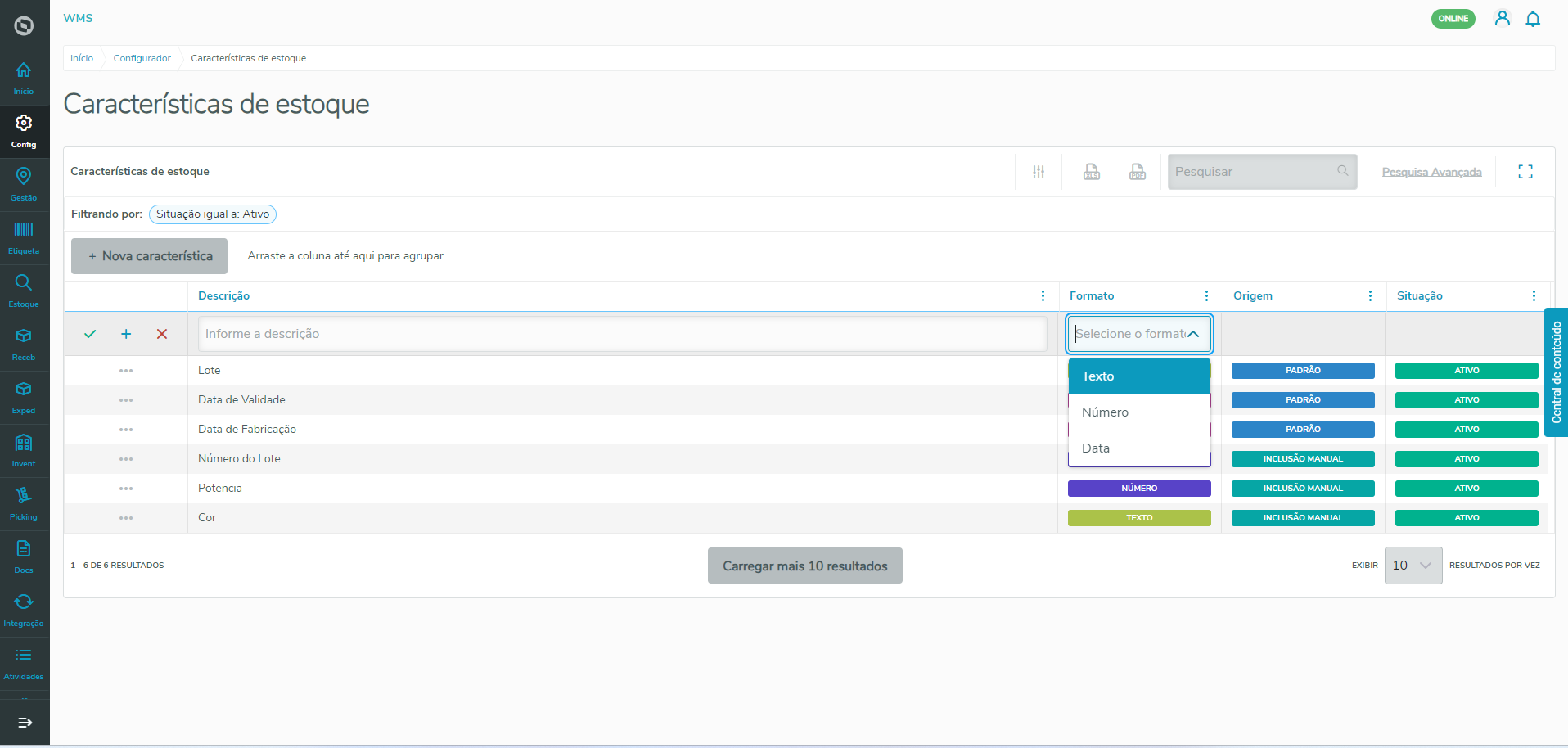This screenshot has height=748, width=1568.
Task: Click the ONLINE status badge
Action: click(1453, 19)
